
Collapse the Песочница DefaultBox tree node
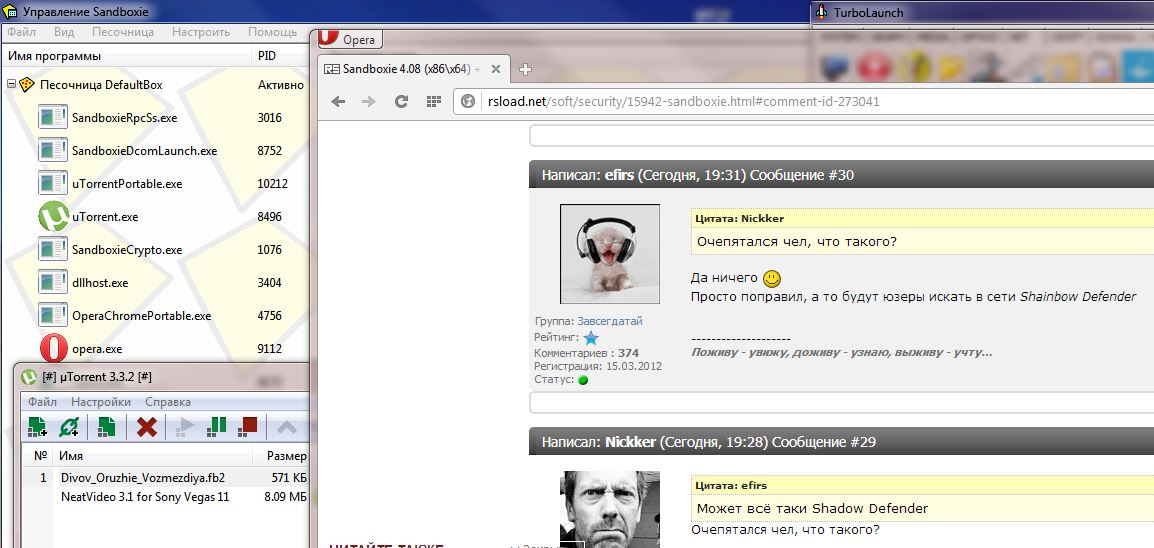pyautogui.click(x=11, y=85)
